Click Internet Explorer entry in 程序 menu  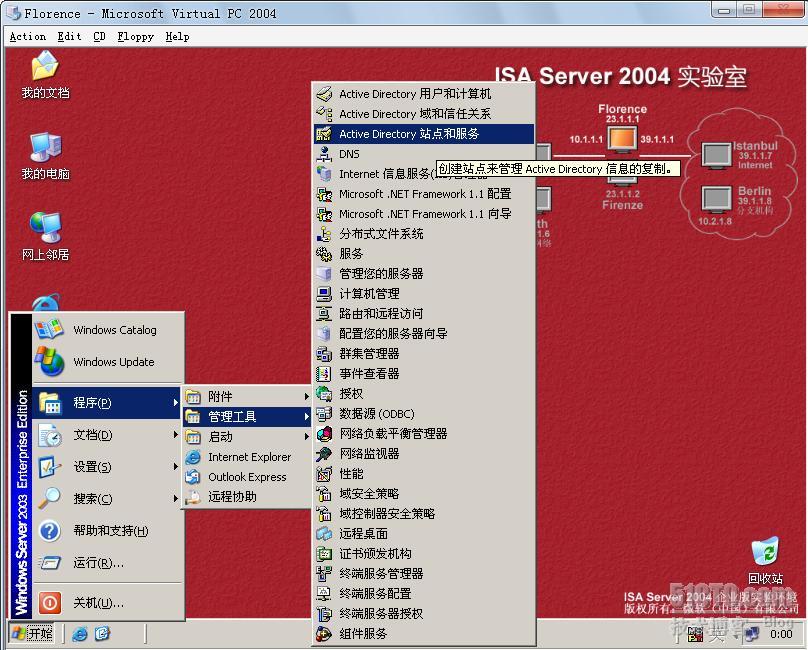tap(247, 457)
